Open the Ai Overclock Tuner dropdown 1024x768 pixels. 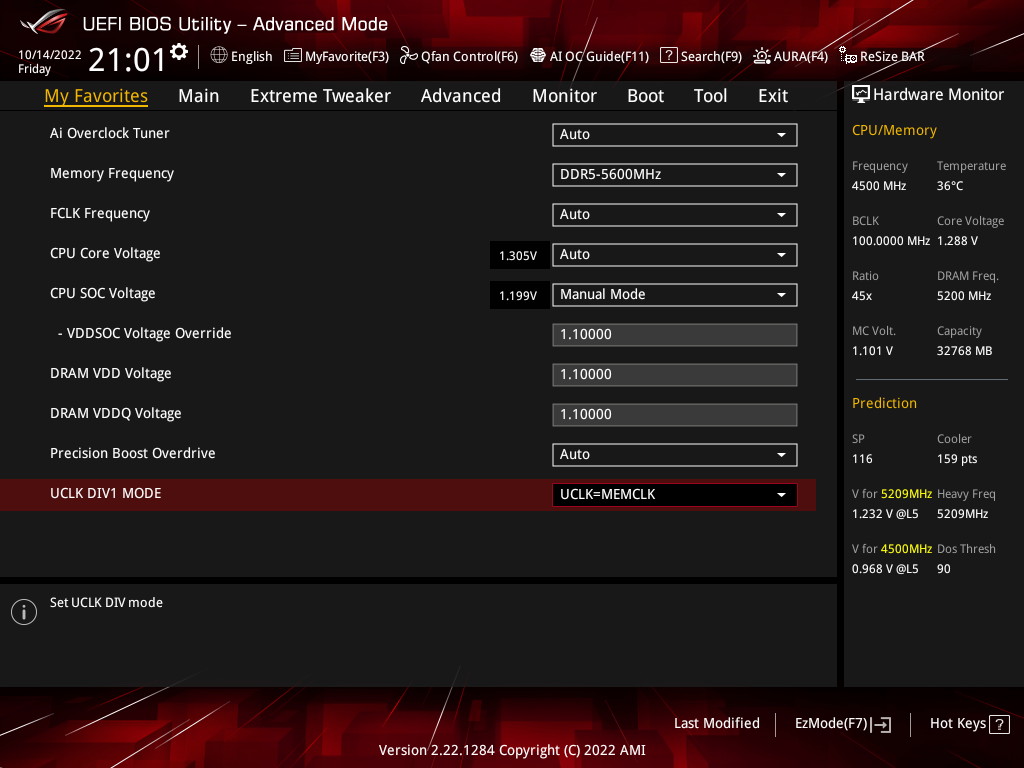[x=675, y=135]
